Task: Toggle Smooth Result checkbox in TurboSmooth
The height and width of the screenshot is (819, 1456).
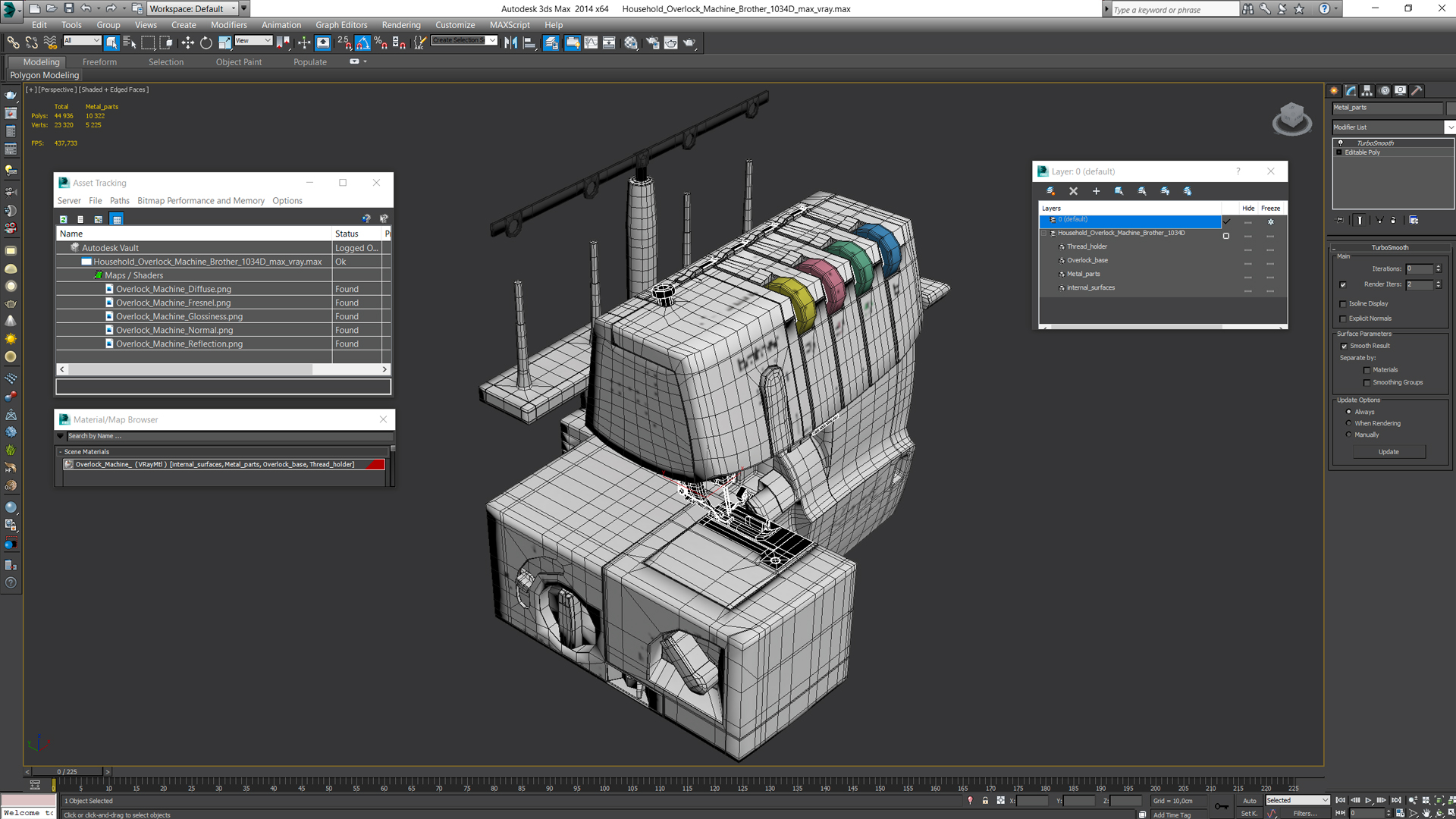Action: coord(1344,346)
